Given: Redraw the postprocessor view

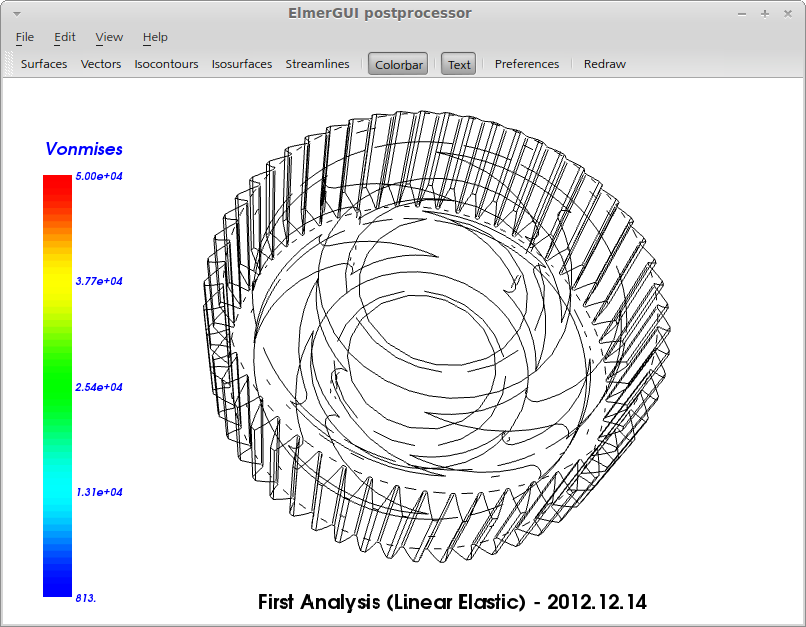Looking at the screenshot, I should pyautogui.click(x=604, y=64).
